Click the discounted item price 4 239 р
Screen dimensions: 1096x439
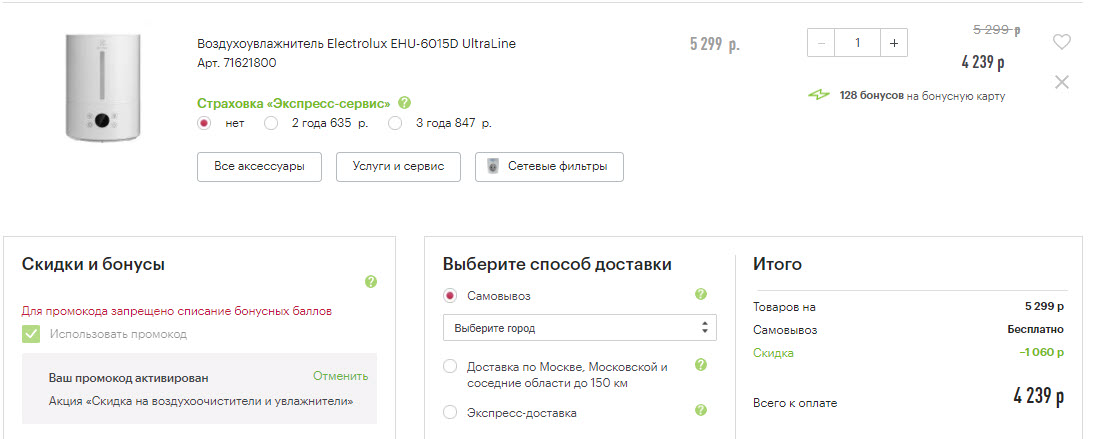click(x=983, y=62)
